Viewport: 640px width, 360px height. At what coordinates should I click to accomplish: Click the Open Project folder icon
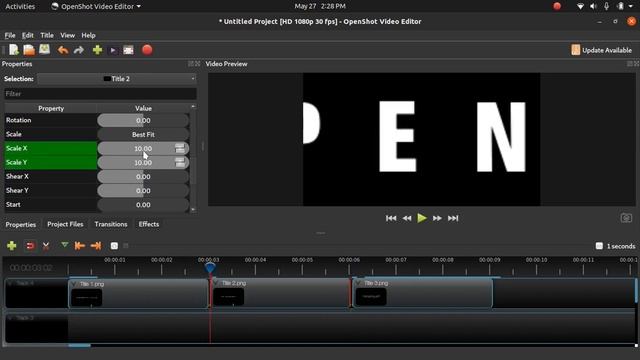point(29,50)
